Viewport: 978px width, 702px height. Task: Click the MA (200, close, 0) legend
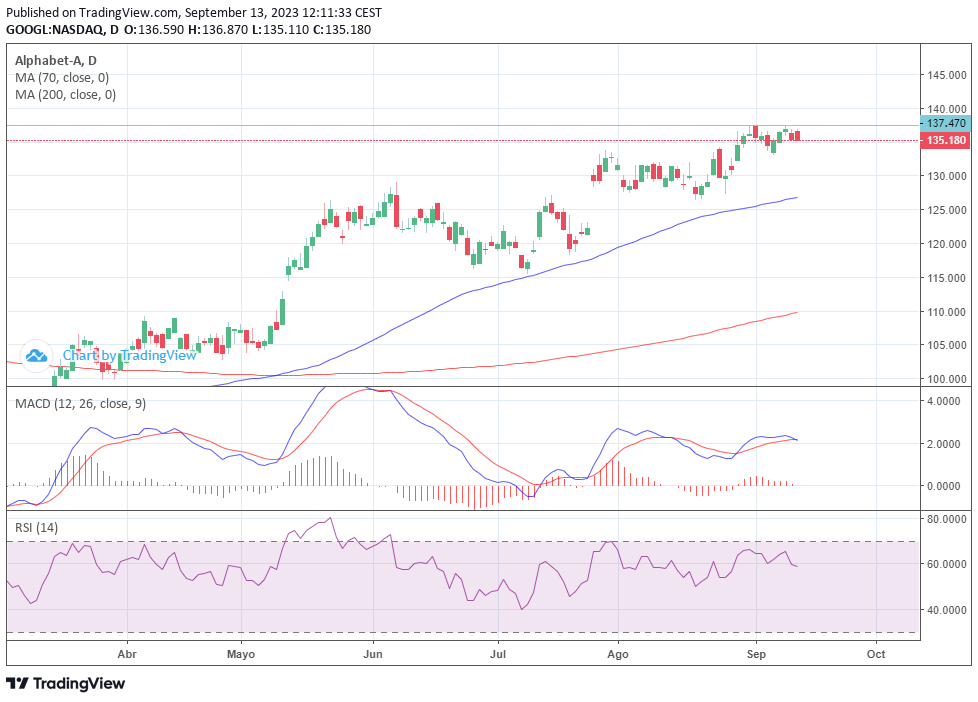coord(65,95)
